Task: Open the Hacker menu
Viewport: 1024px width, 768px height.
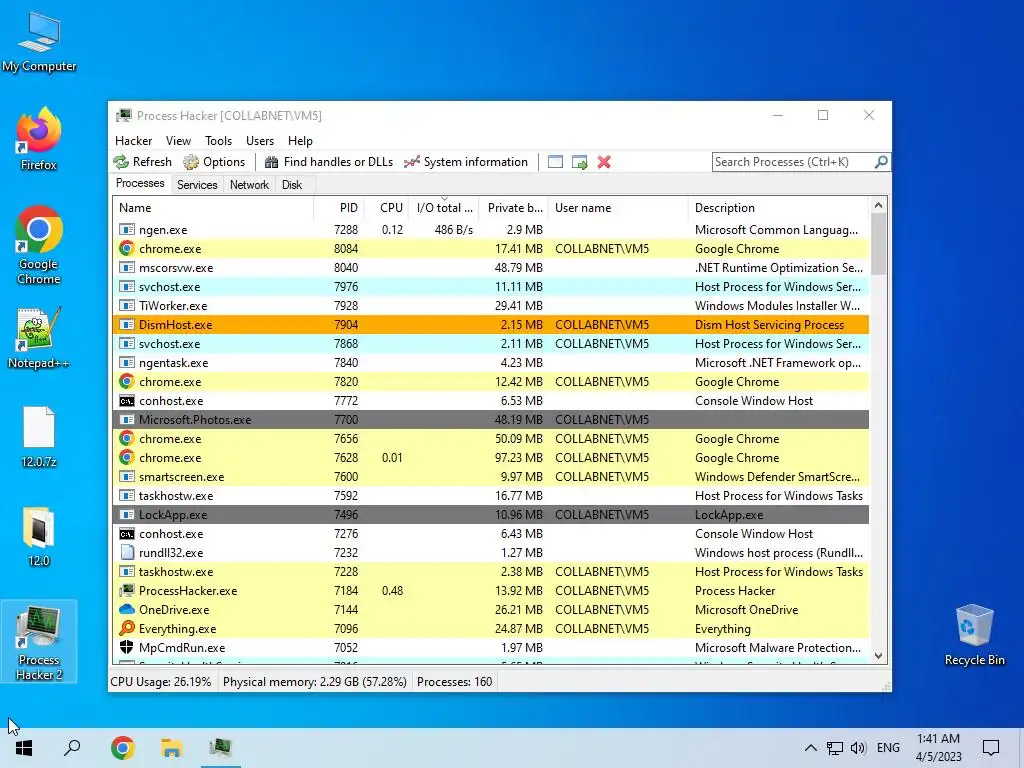Action: 133,140
